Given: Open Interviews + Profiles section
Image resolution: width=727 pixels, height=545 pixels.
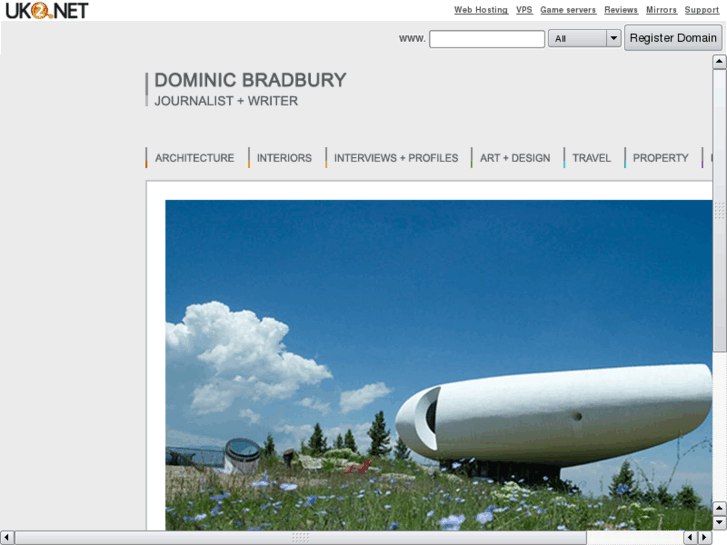Looking at the screenshot, I should click(x=396, y=158).
